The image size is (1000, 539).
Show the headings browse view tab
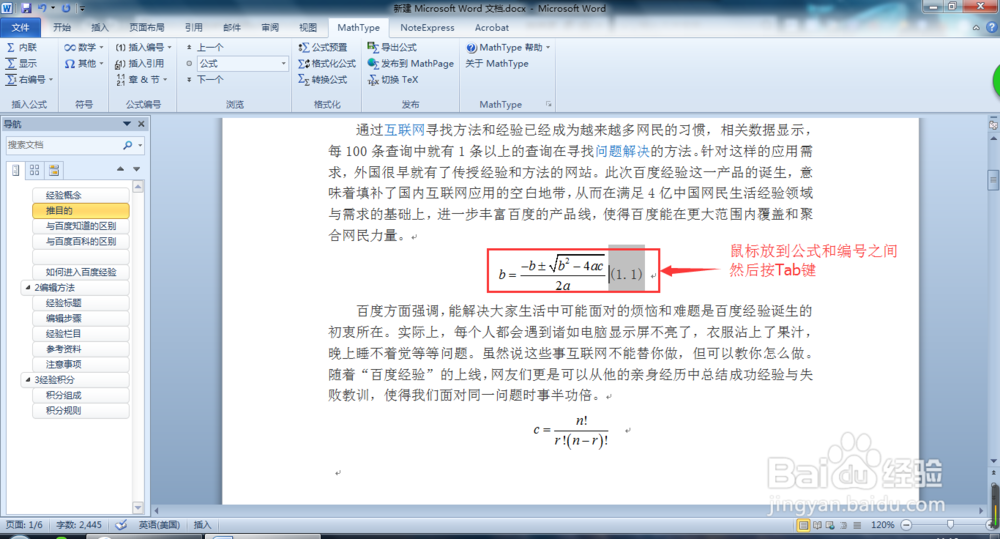coord(16,170)
